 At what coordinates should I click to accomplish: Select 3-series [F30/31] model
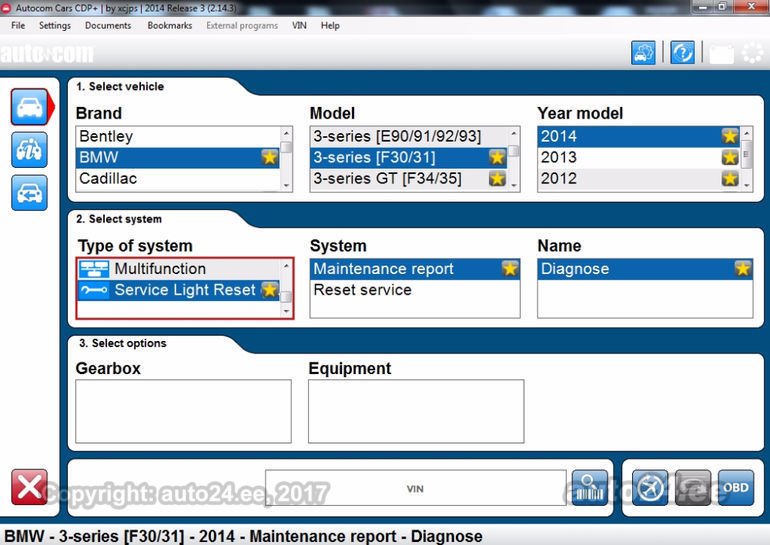[x=409, y=157]
